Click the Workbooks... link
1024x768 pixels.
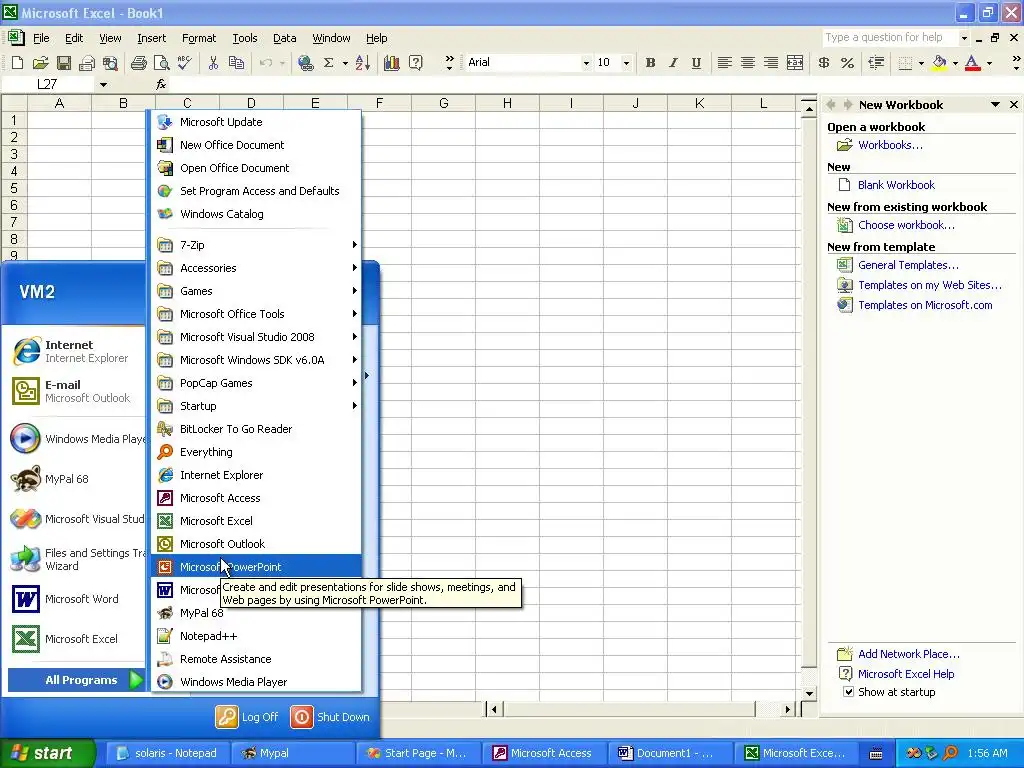tap(890, 145)
